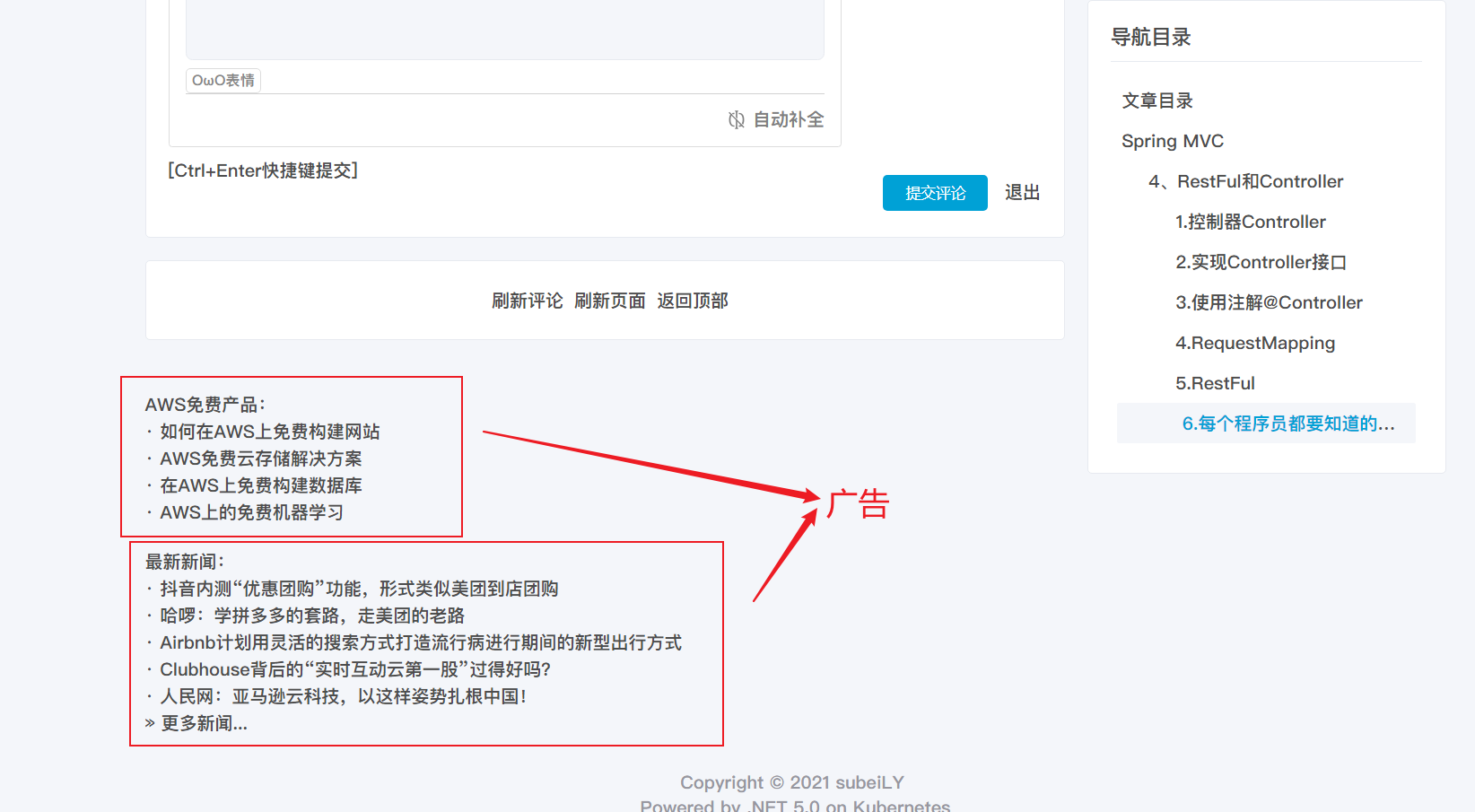Click 提交评论 to submit comment

(935, 193)
